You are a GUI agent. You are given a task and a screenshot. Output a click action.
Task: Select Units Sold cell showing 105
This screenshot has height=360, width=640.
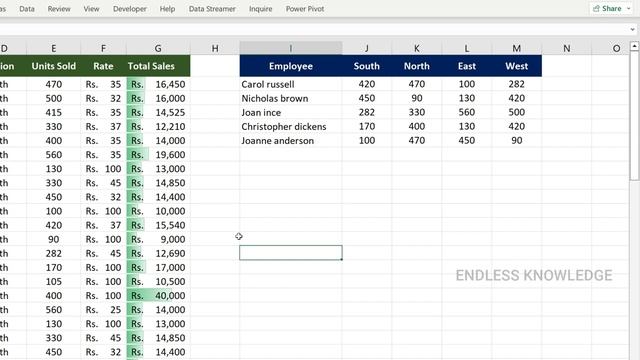click(53, 282)
